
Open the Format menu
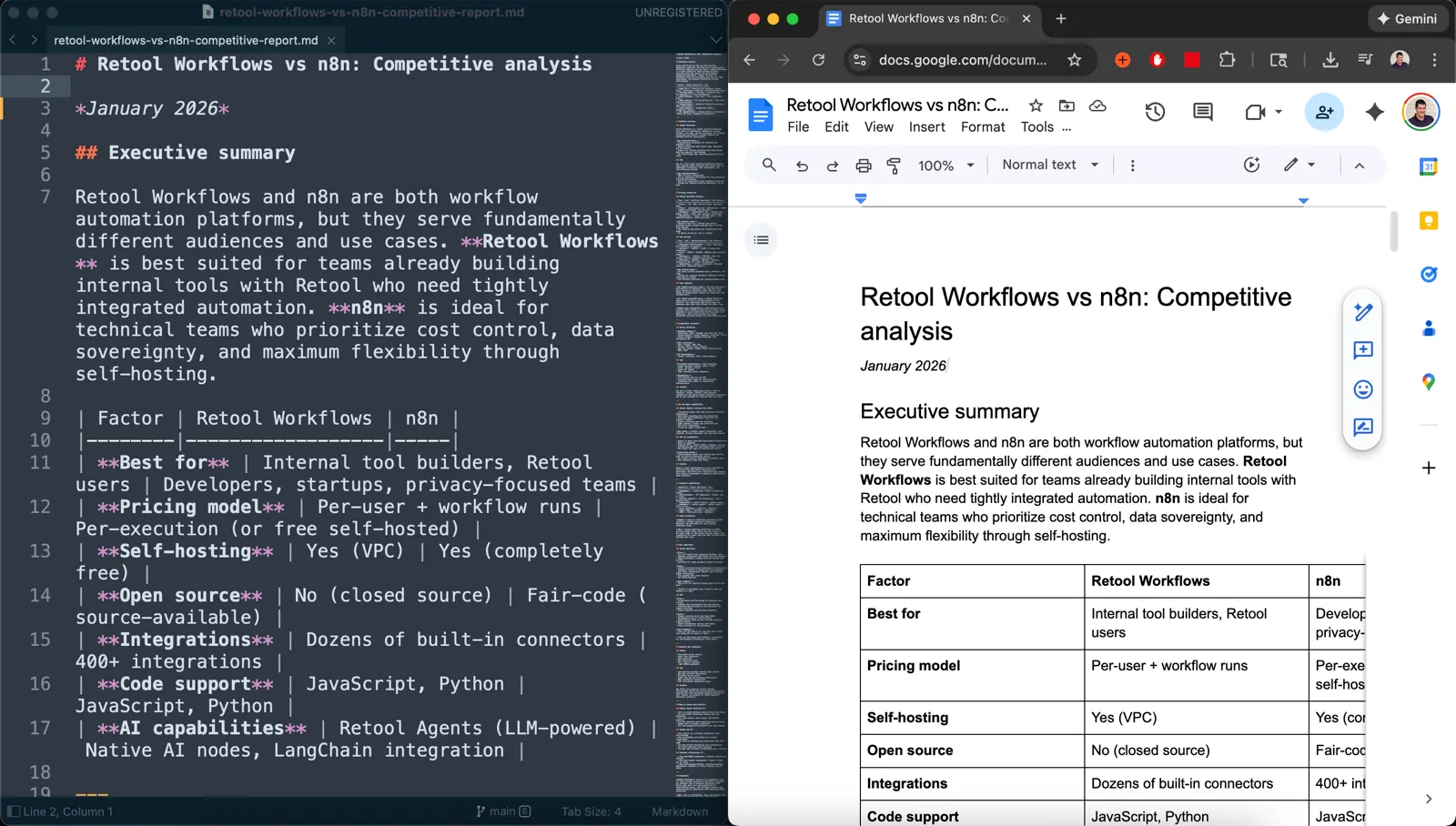click(982, 126)
